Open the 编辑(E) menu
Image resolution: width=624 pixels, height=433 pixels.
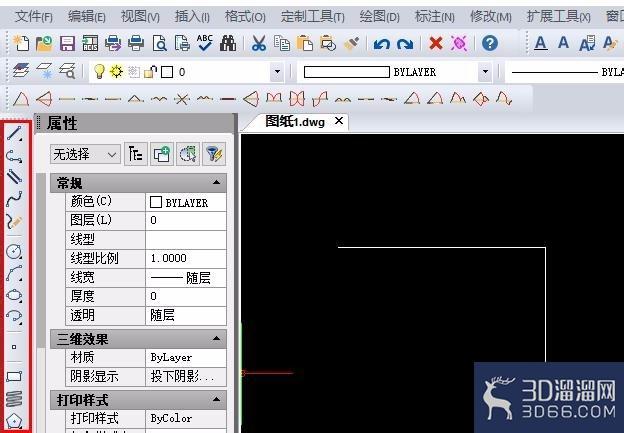coord(87,17)
